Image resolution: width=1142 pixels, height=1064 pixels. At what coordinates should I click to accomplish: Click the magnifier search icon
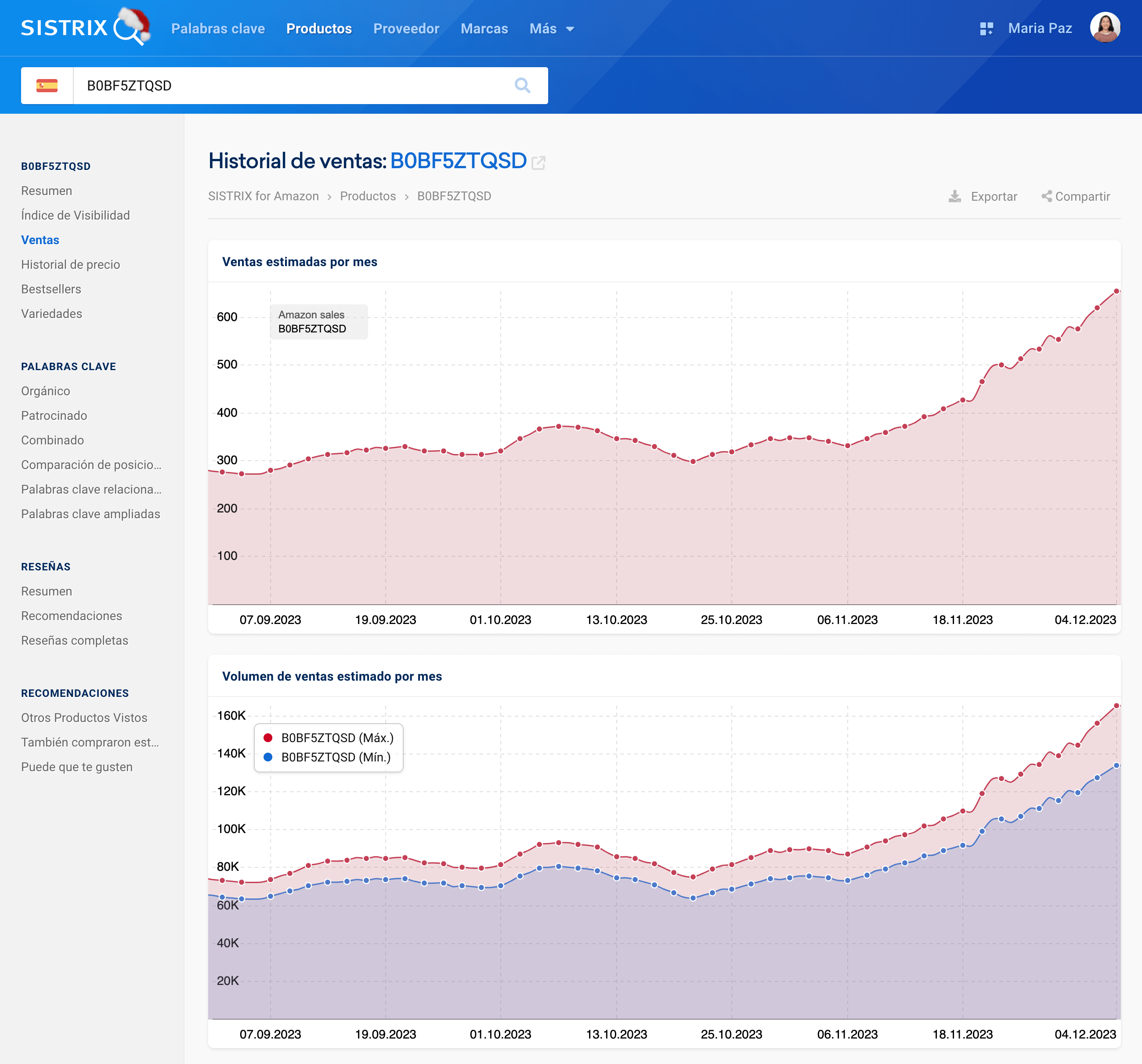[x=522, y=86]
